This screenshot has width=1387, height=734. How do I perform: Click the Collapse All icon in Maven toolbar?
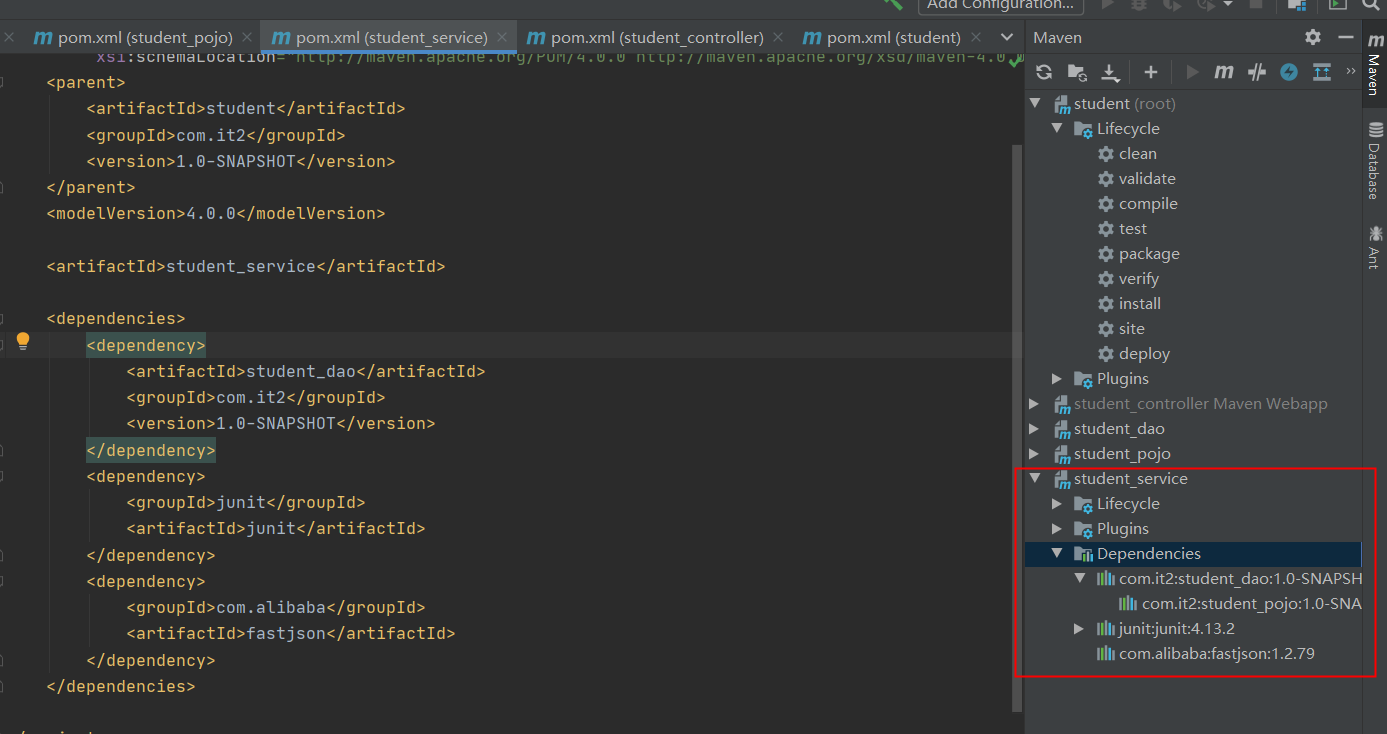pyautogui.click(x=1322, y=72)
